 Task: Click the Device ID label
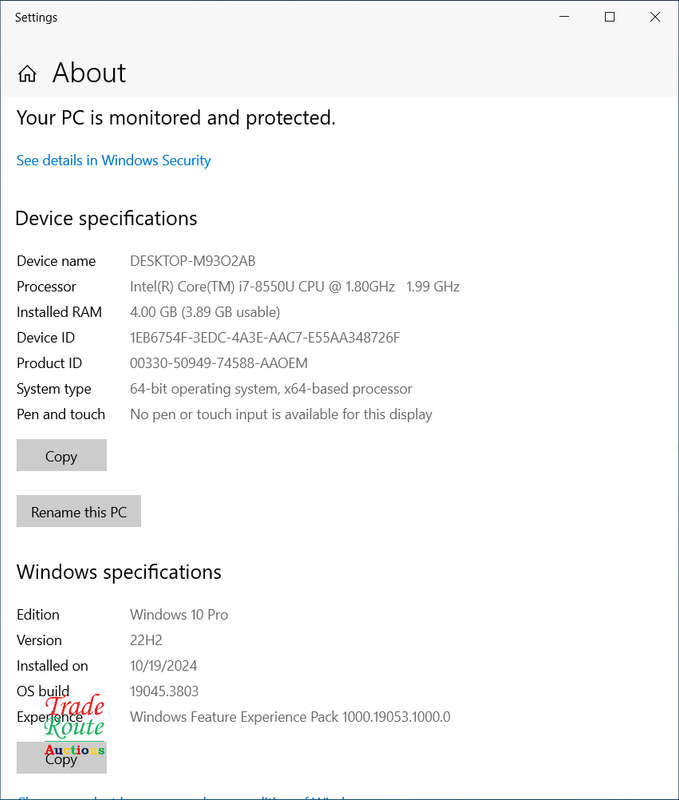tap(45, 338)
